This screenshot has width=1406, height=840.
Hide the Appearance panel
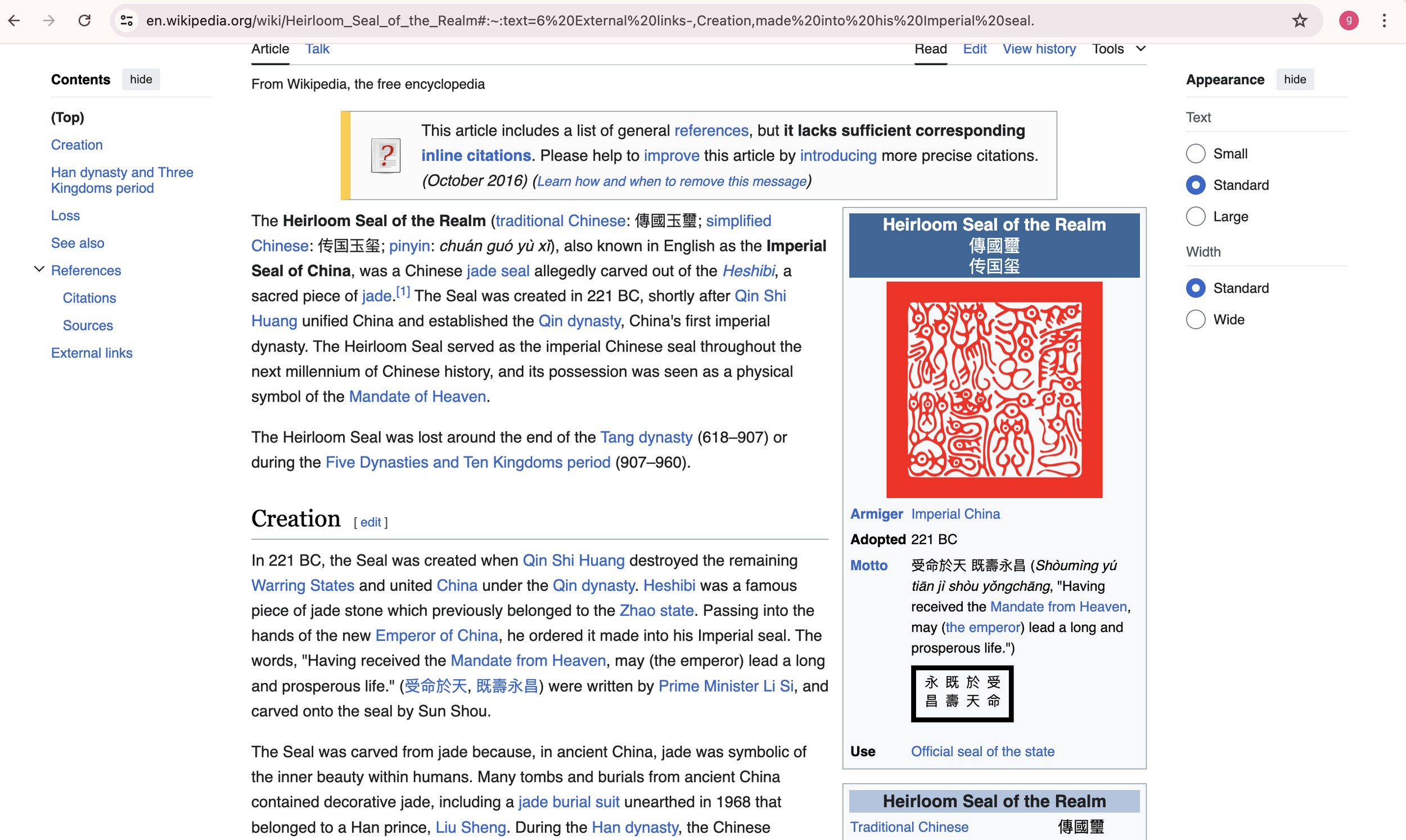pos(1295,80)
